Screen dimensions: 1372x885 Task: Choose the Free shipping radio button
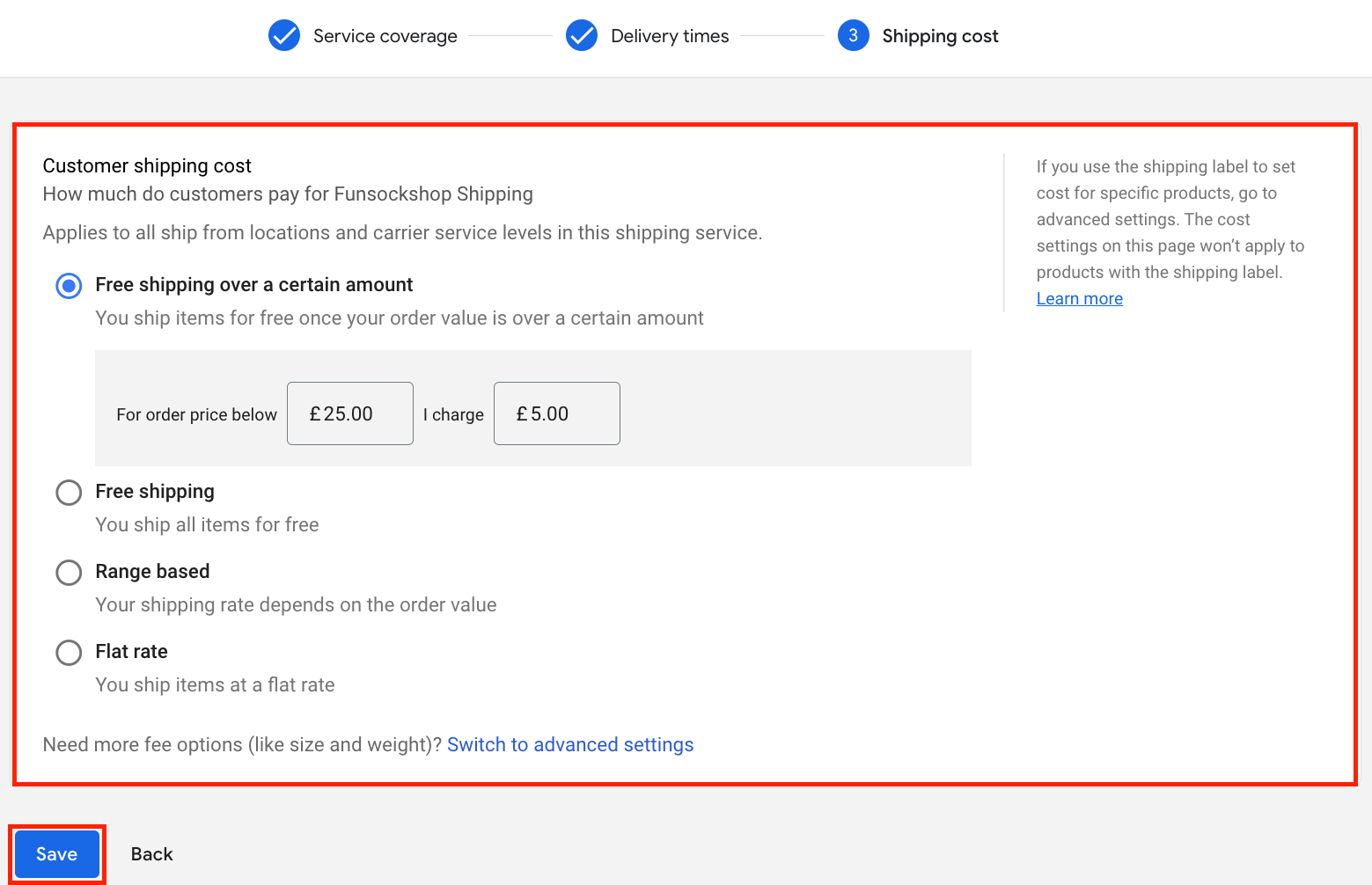(69, 493)
